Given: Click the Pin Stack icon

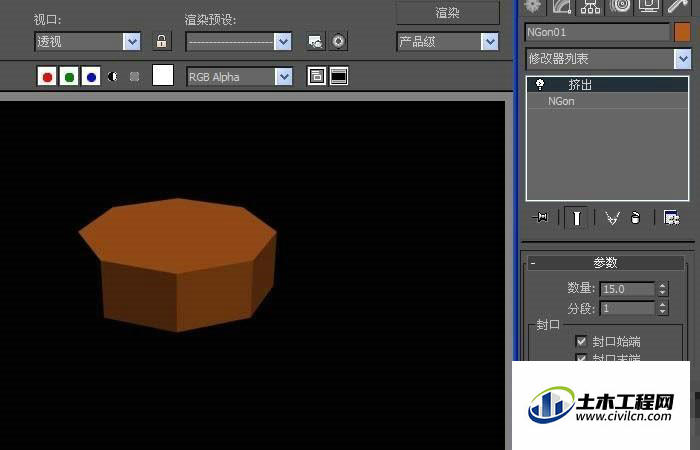Looking at the screenshot, I should 541,218.
